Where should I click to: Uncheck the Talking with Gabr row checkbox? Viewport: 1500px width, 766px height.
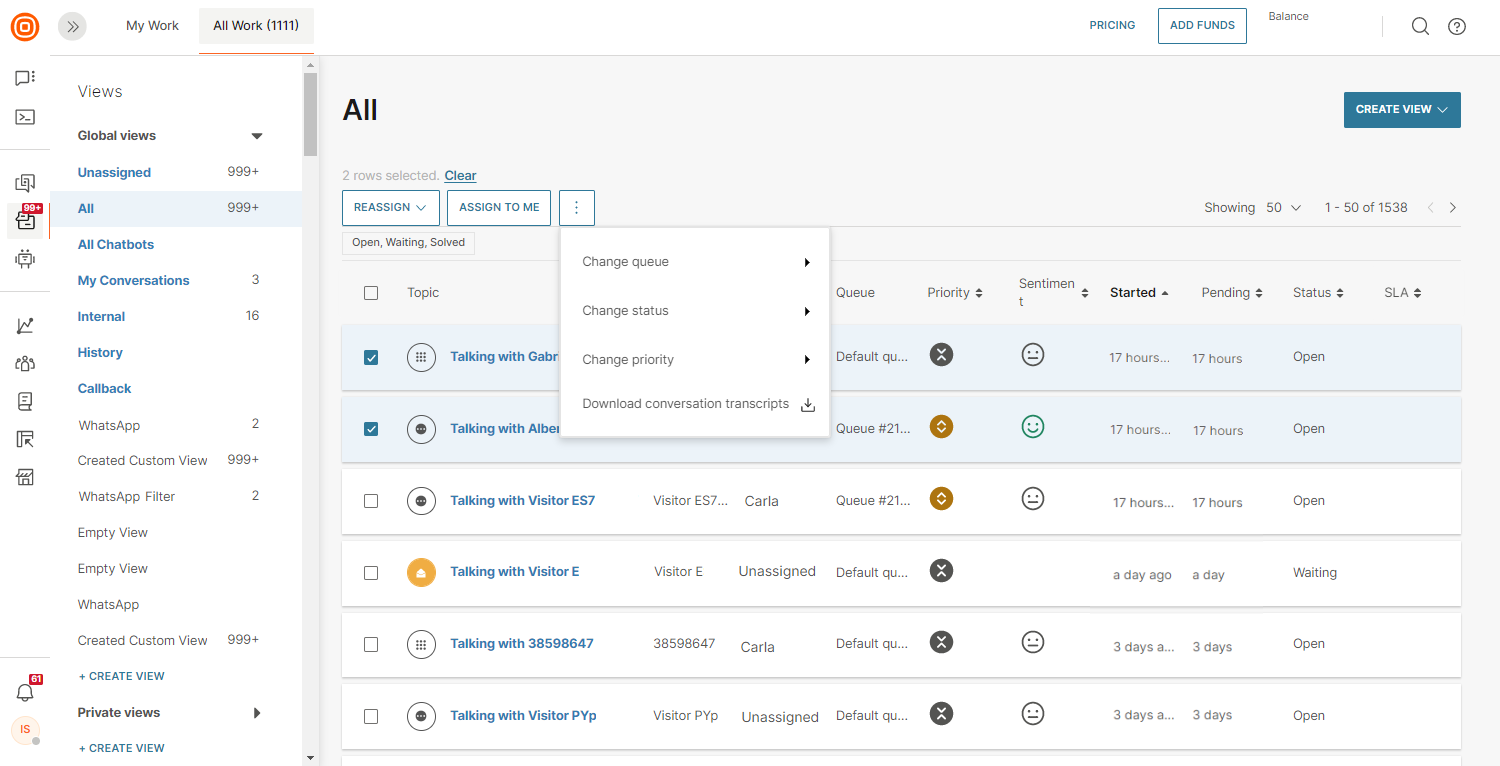[371, 357]
